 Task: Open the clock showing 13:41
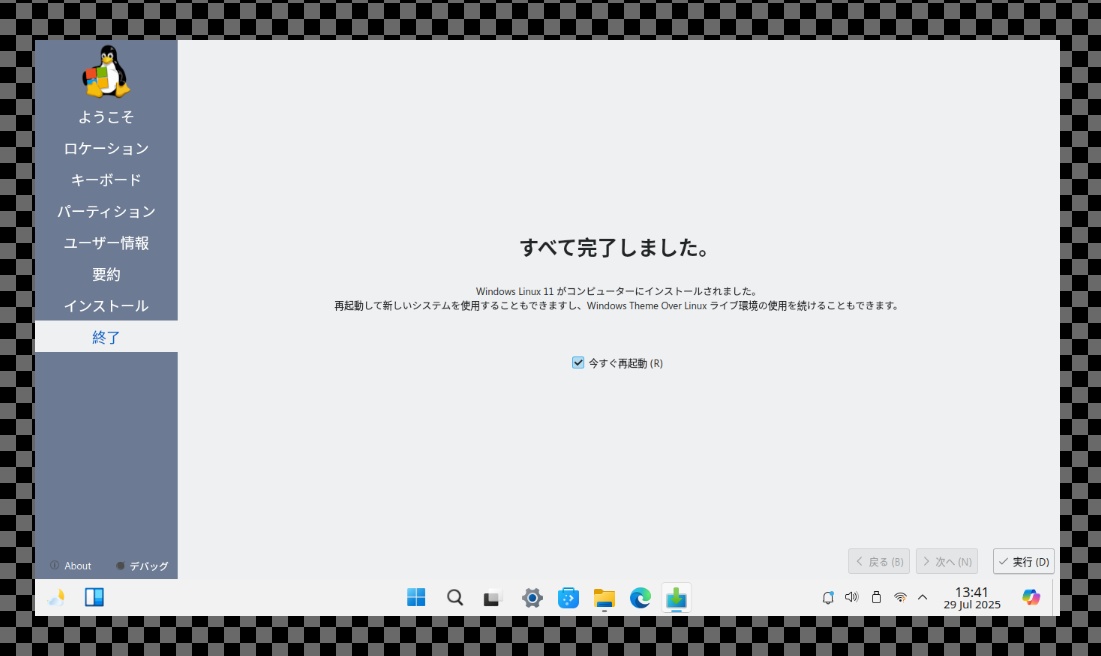point(972,598)
